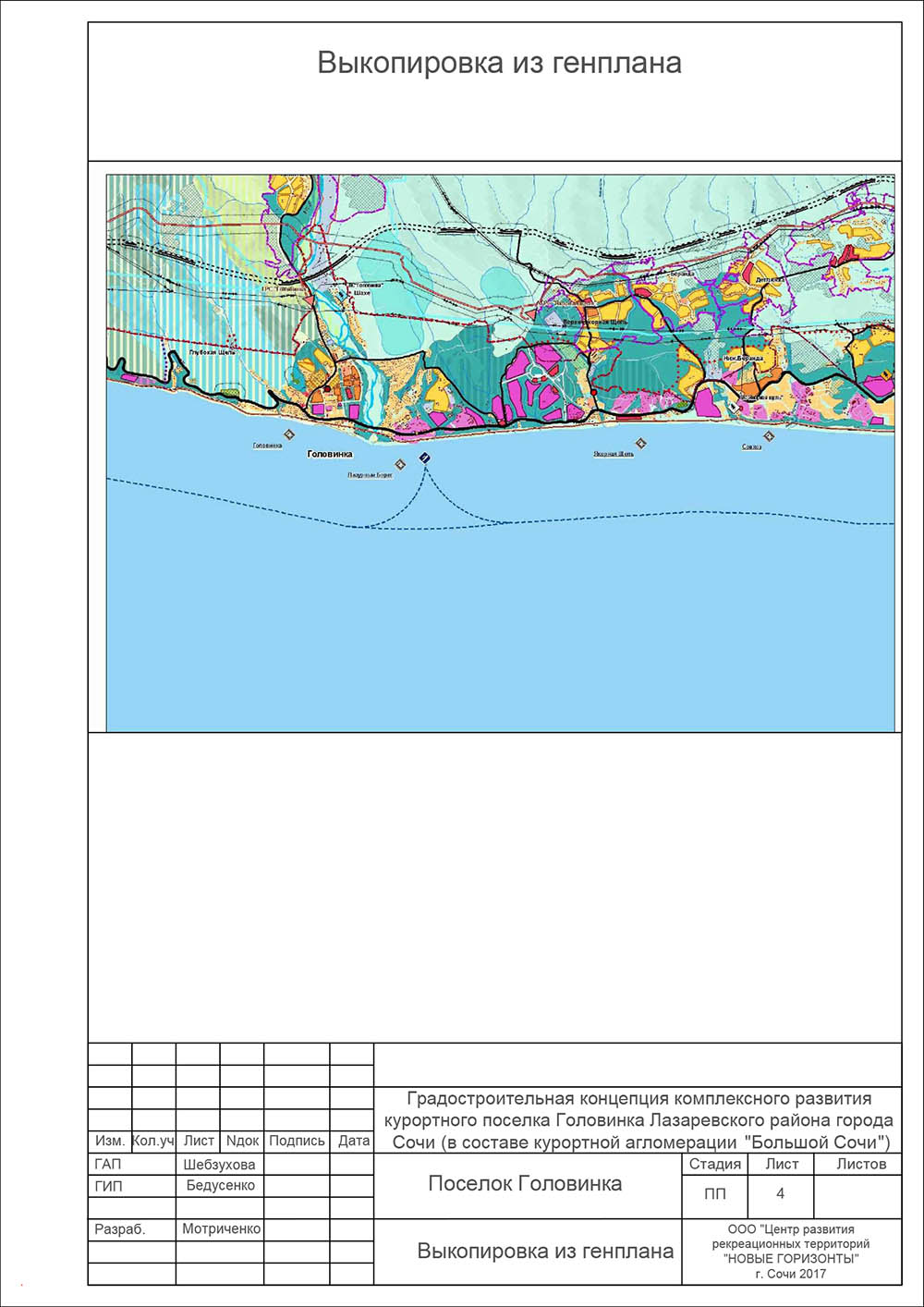Click the diamond marker above the Совхоз label

[x=768, y=435]
